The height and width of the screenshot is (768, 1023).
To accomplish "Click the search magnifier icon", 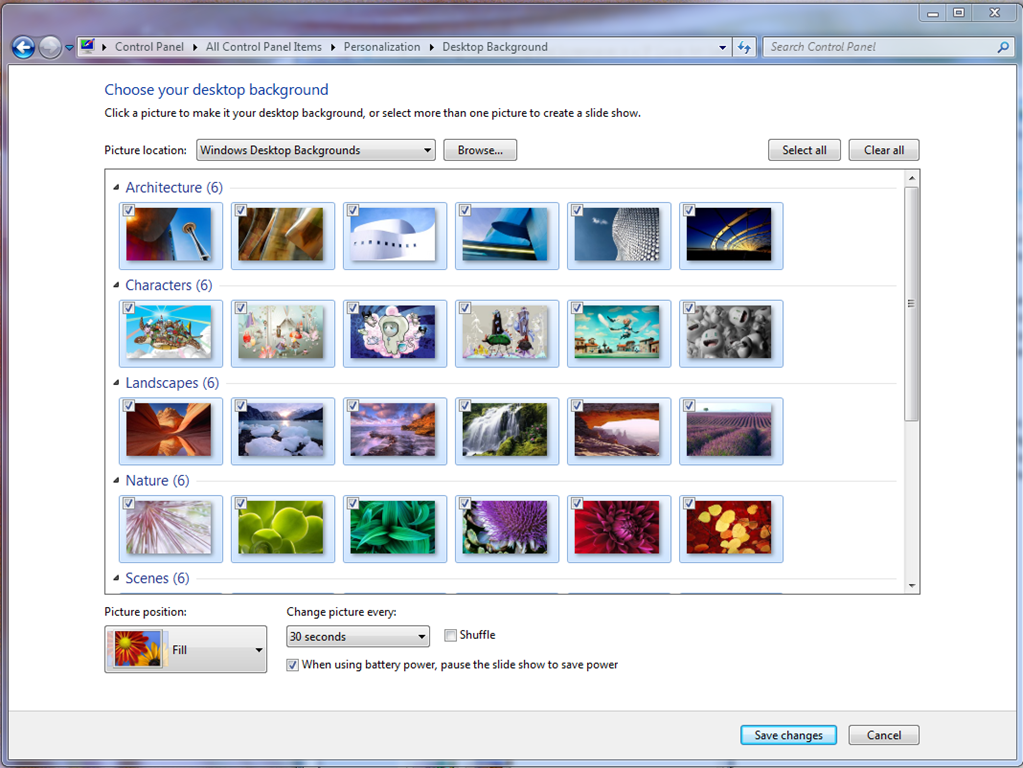I will point(1003,47).
